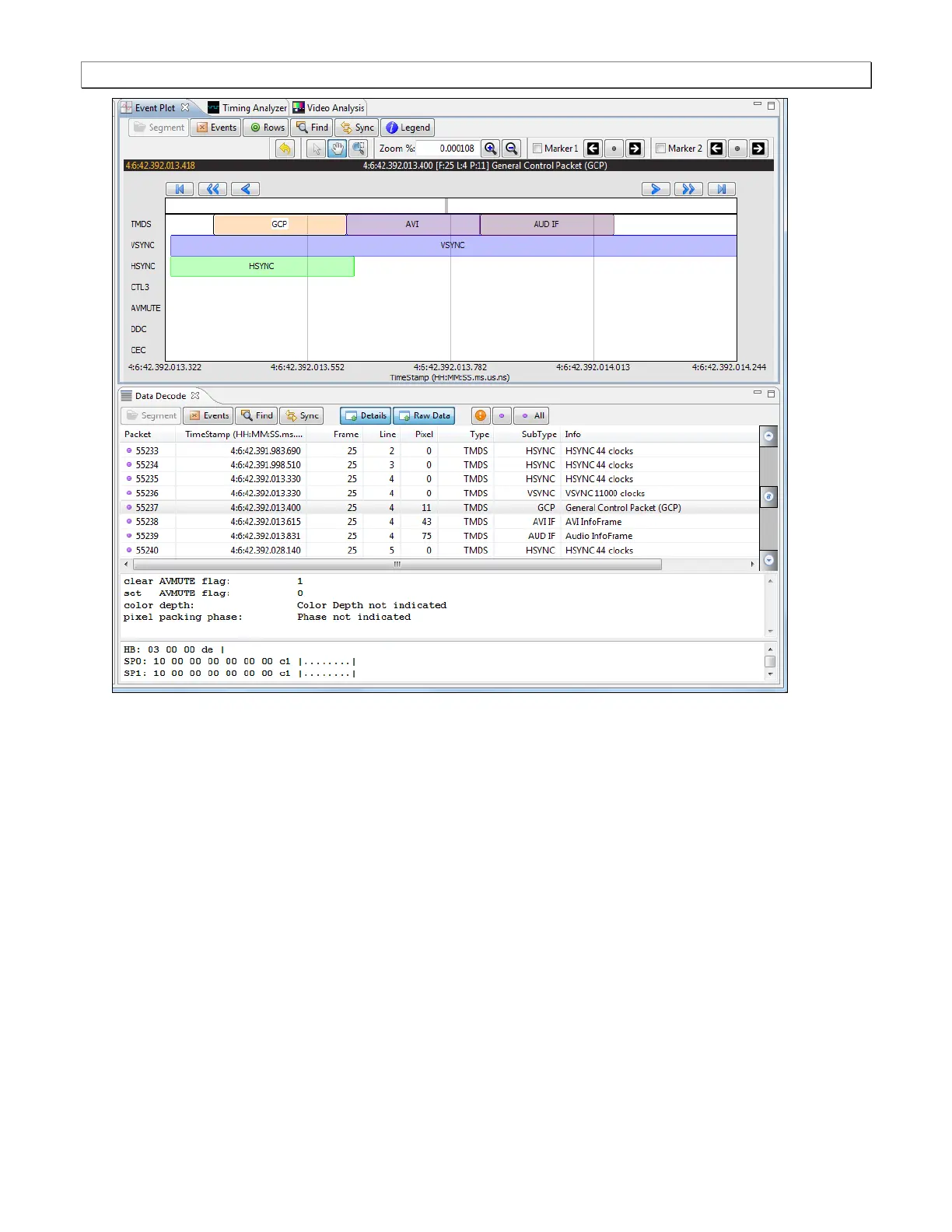
Task: Click Sync in the Event Plot toolbar
Action: pyautogui.click(x=357, y=128)
